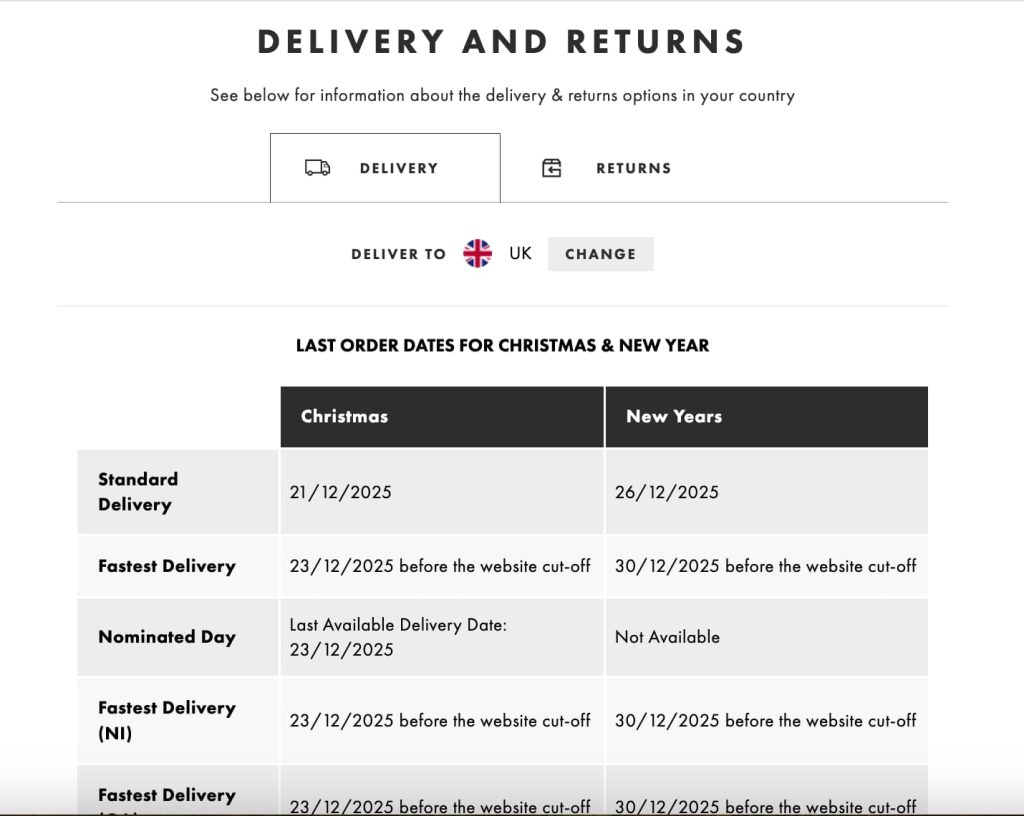The height and width of the screenshot is (816, 1024).
Task: Click the Standard Delivery Christmas date 21/12/2025
Action: pyautogui.click(x=340, y=492)
